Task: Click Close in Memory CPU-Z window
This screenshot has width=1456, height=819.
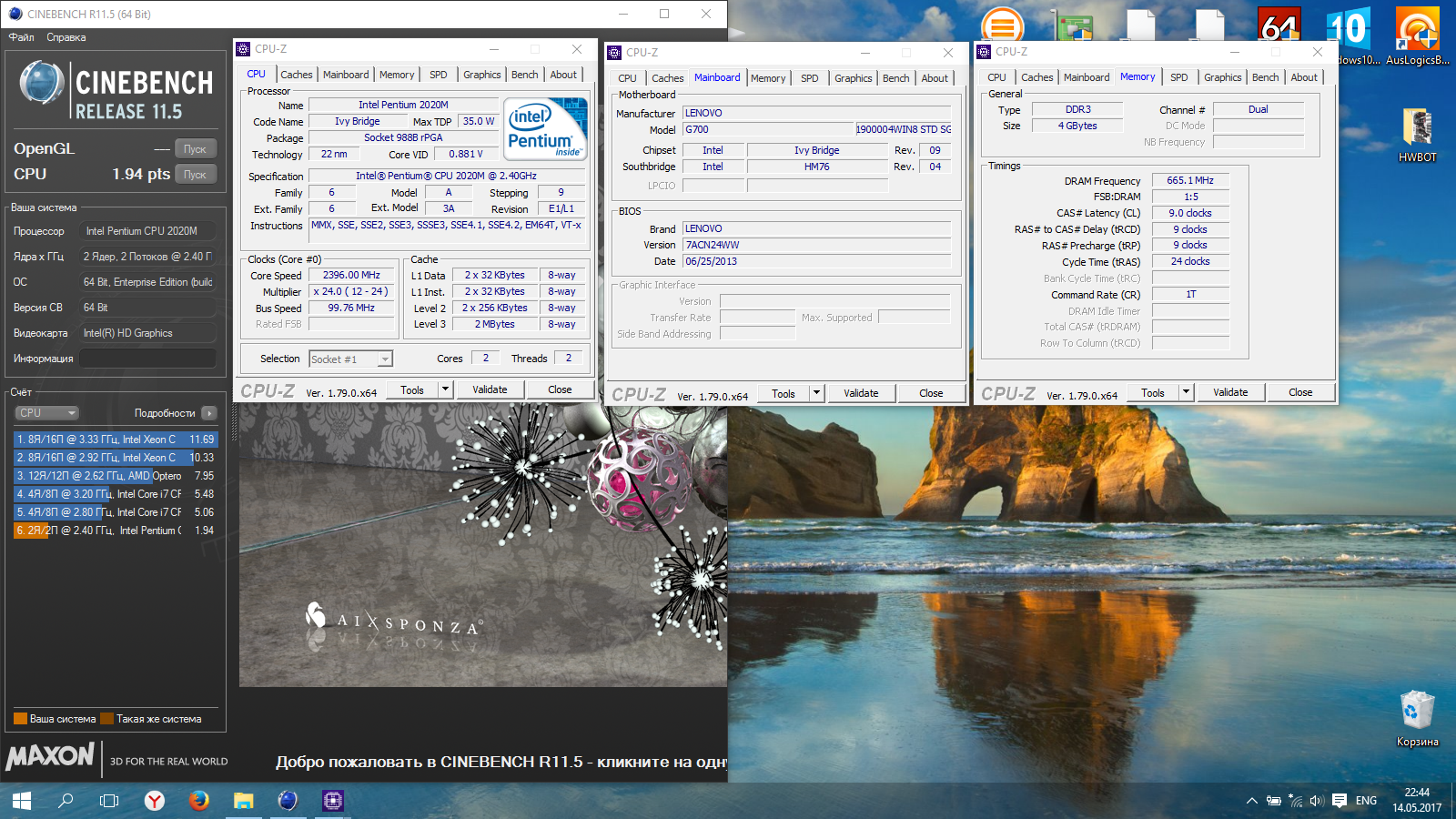Action: (x=1300, y=393)
